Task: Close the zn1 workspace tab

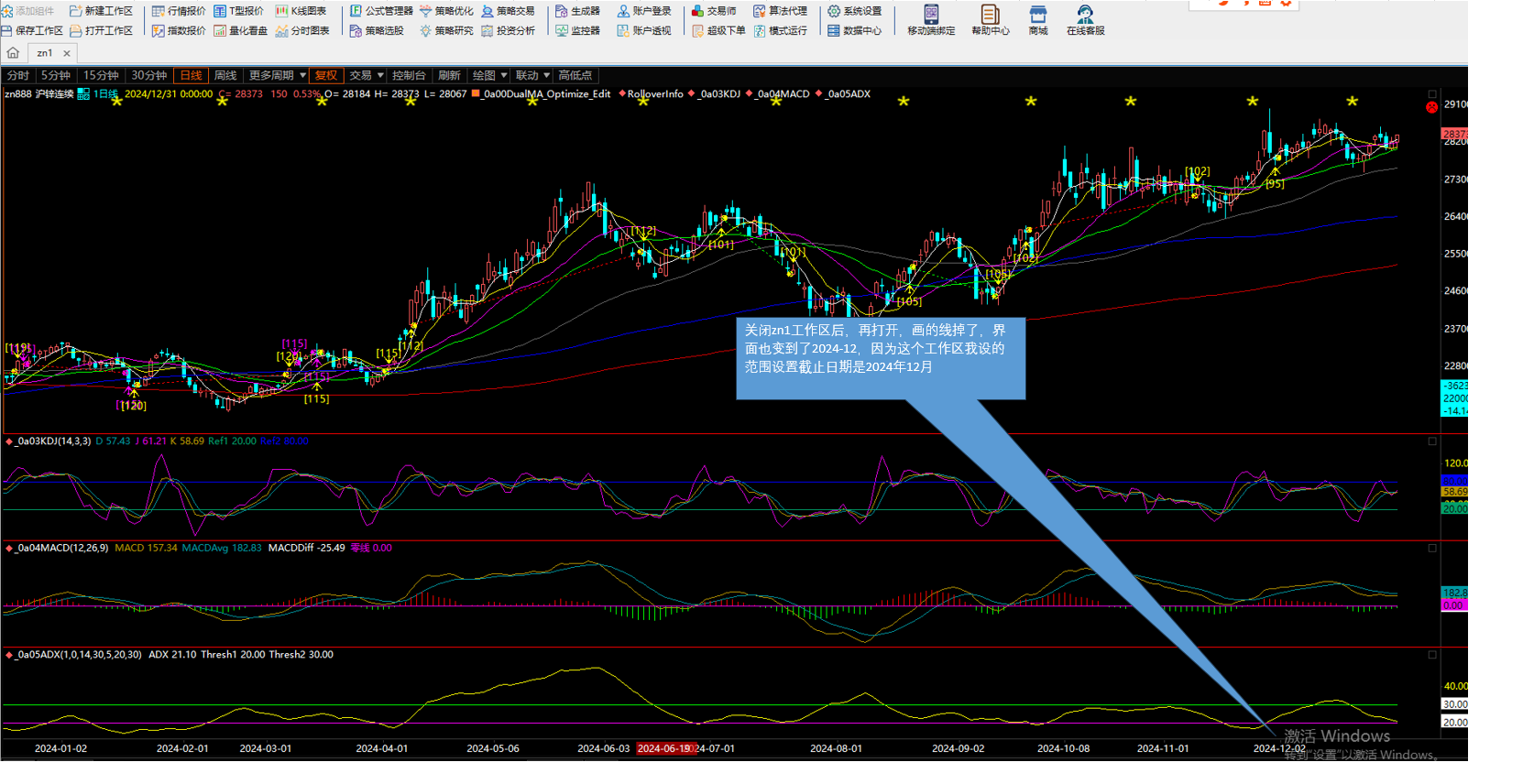Action: click(x=67, y=53)
